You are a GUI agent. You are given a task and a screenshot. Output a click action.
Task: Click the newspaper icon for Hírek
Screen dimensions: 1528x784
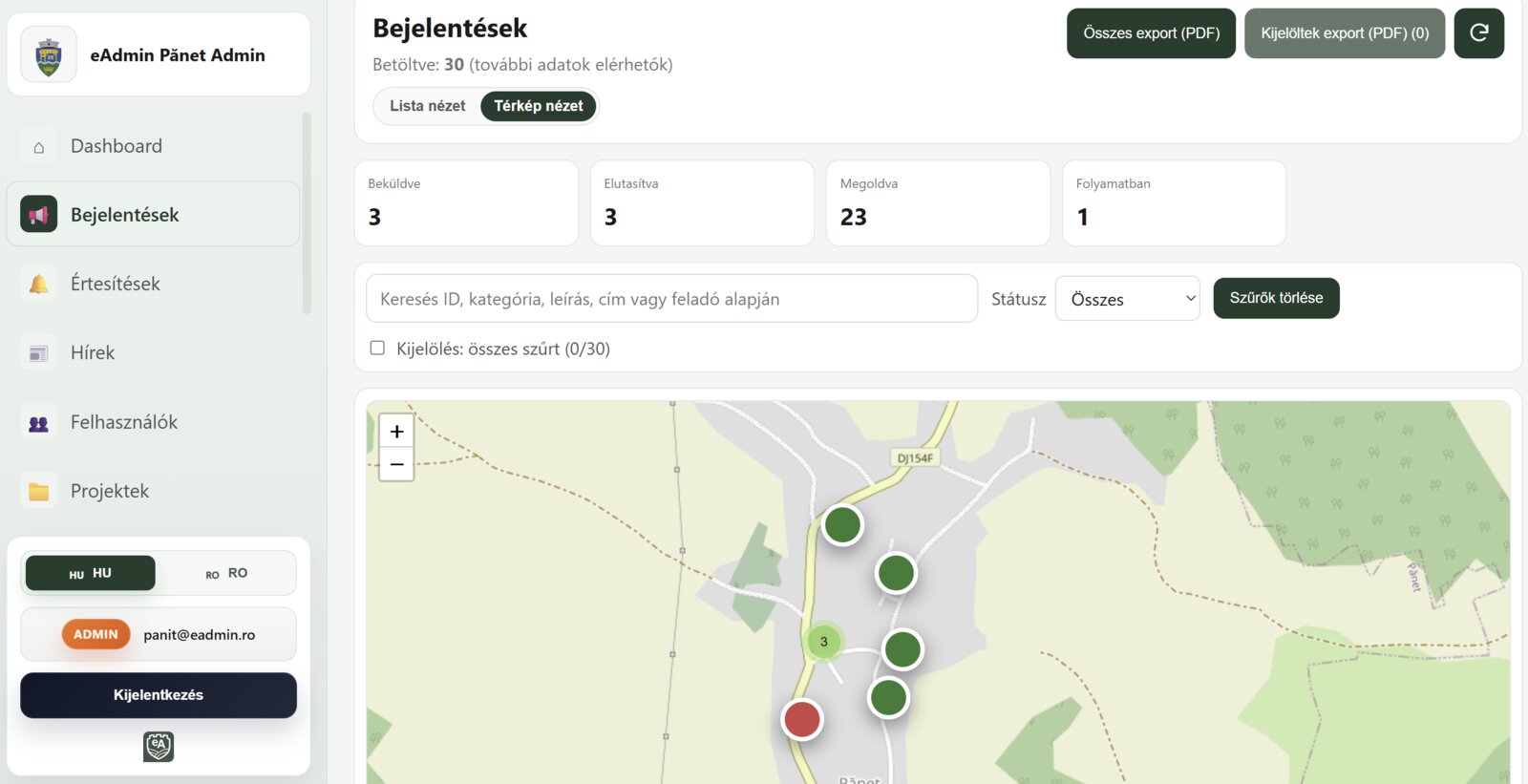click(38, 353)
